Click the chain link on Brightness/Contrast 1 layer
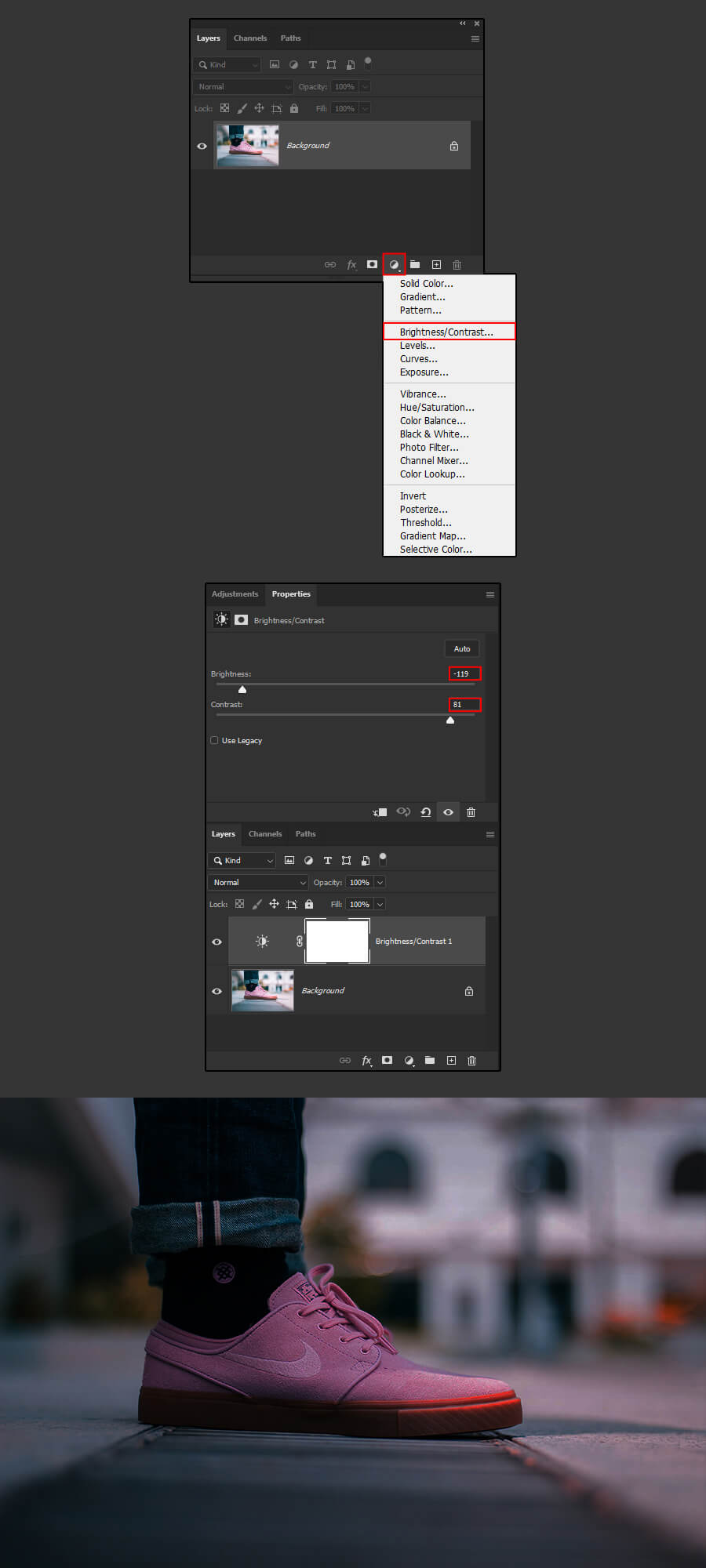The height and width of the screenshot is (1568, 706). (x=299, y=941)
